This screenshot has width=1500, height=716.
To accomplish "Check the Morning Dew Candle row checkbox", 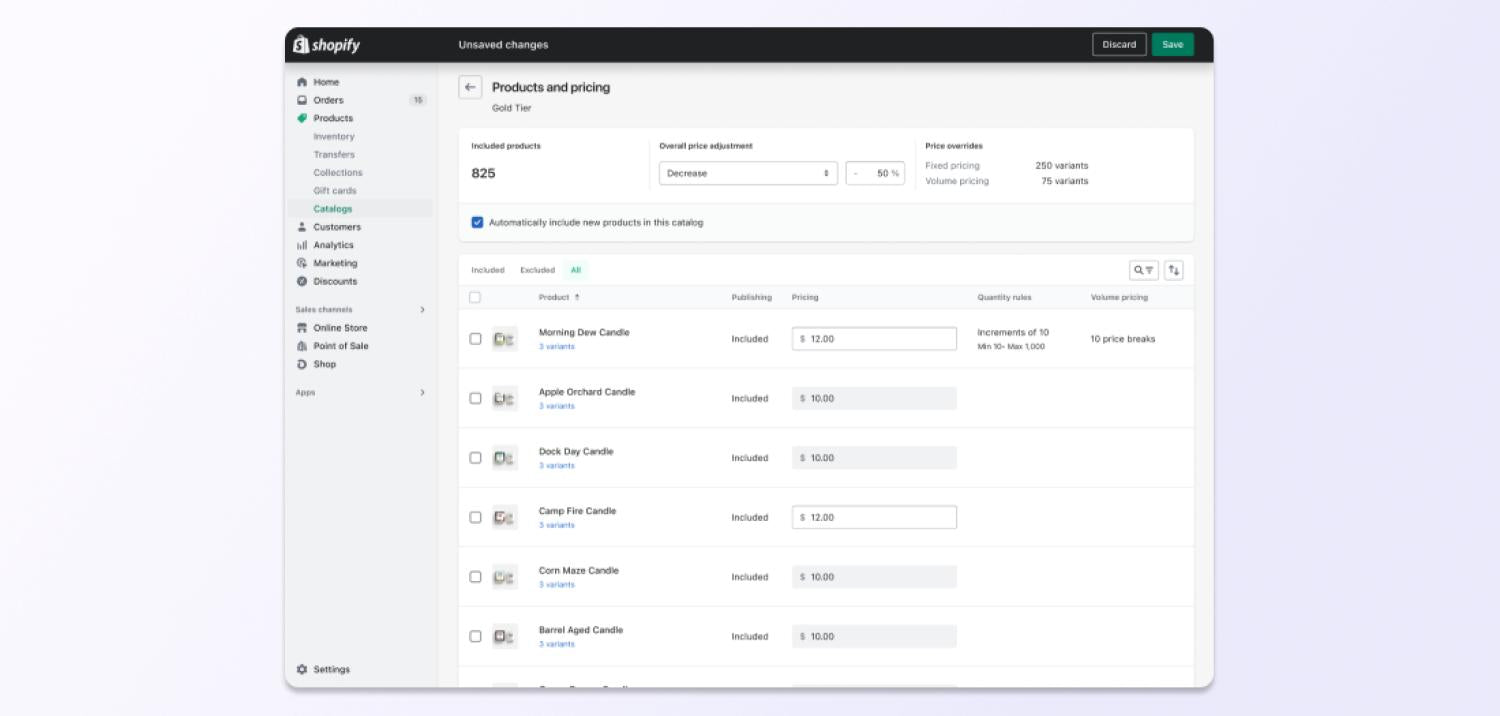I will click(x=473, y=337).
